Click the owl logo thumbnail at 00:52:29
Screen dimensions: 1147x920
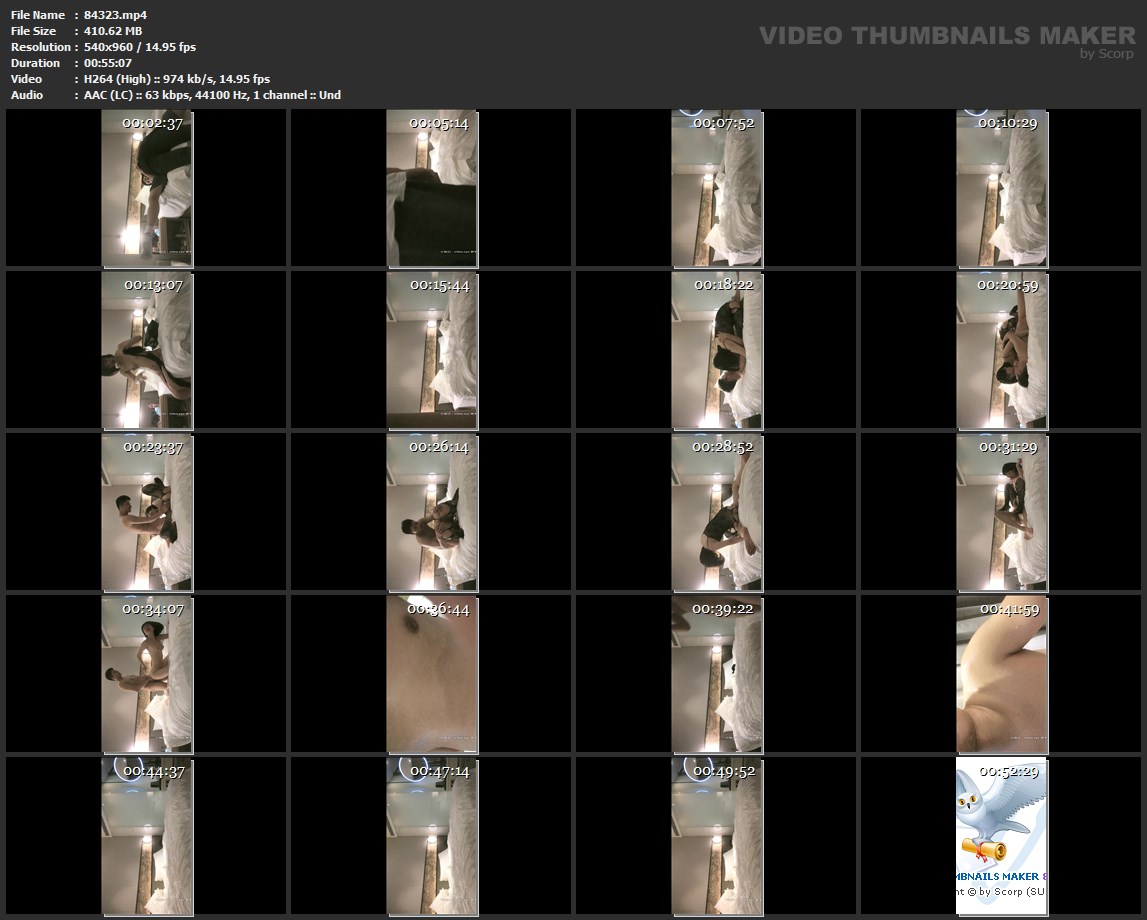(1002, 836)
